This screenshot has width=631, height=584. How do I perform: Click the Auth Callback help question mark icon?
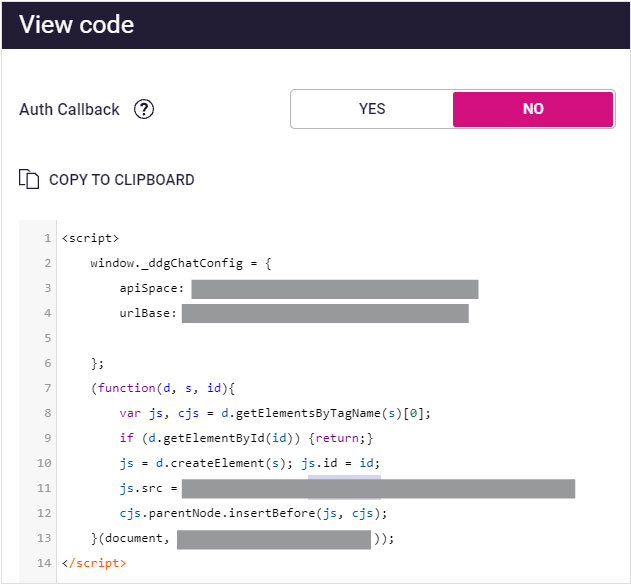[144, 110]
